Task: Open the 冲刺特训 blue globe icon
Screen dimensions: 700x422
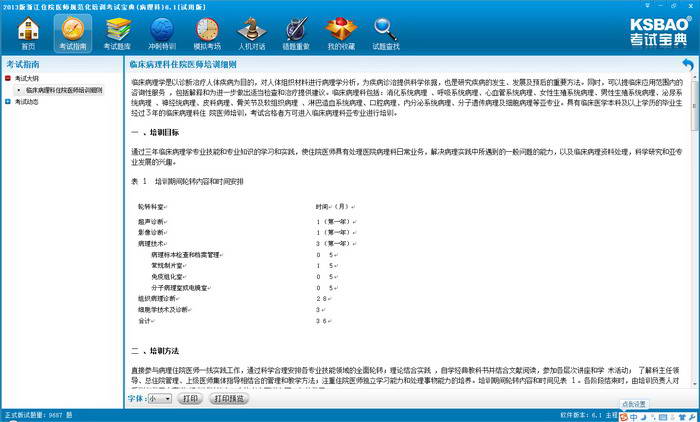Action: [x=162, y=29]
